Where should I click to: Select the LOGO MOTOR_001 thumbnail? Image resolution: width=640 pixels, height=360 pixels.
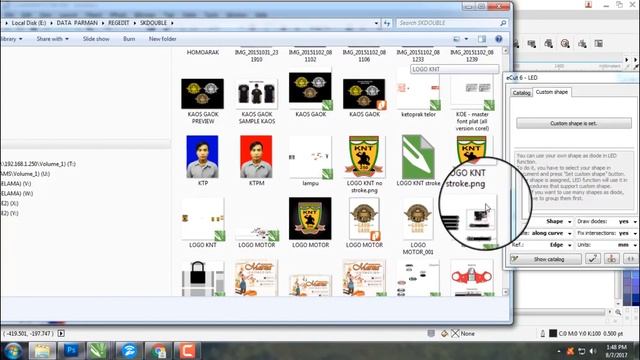pos(418,219)
